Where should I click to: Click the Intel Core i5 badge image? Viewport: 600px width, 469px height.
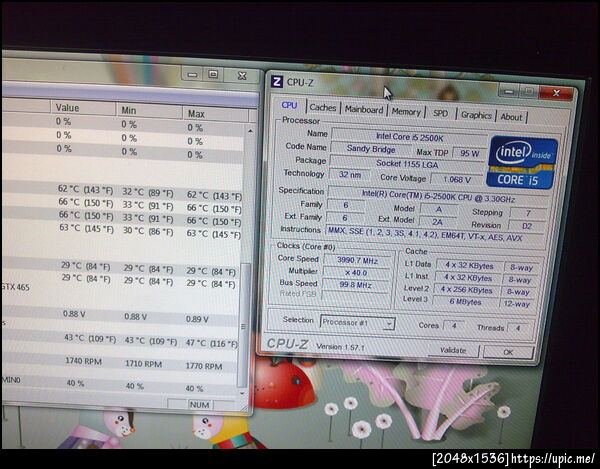click(522, 162)
